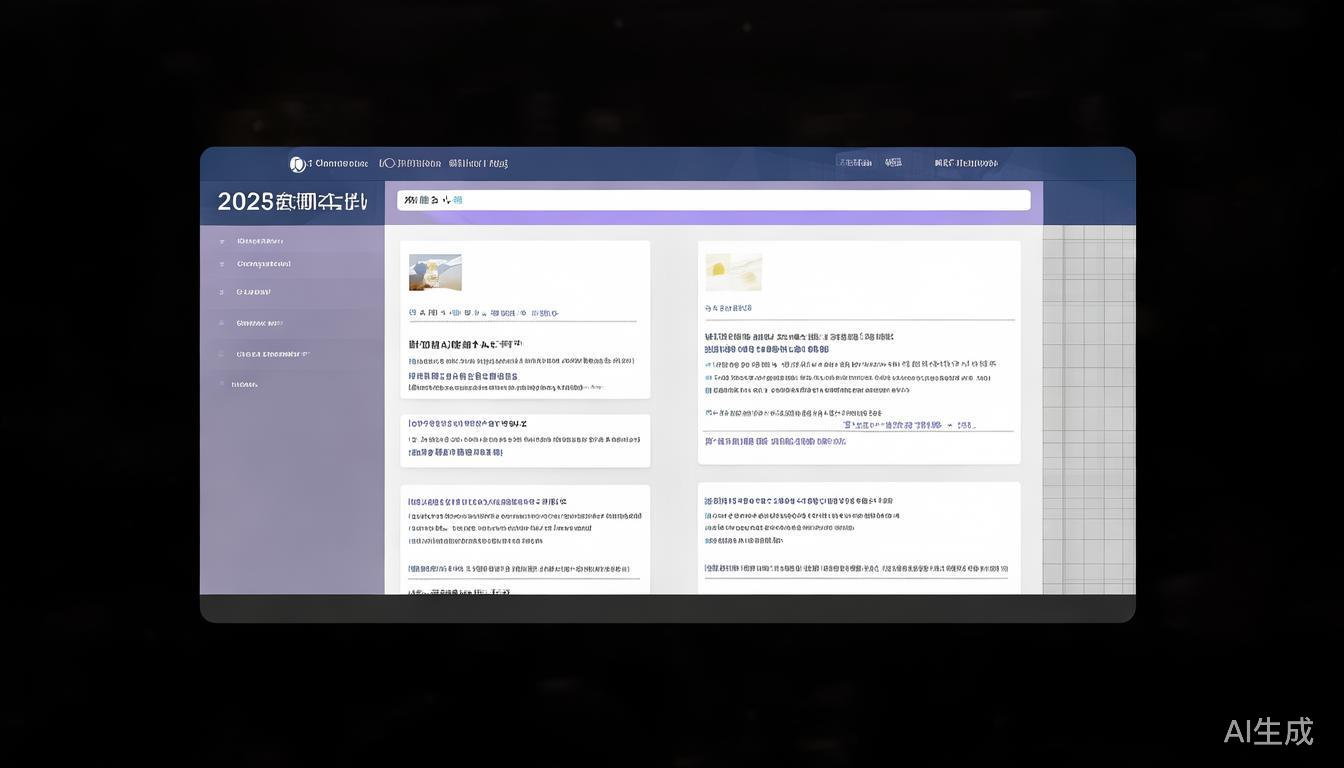The width and height of the screenshot is (1344, 768).
Task: Open the landscape thumbnail in first card
Action: [x=435, y=272]
